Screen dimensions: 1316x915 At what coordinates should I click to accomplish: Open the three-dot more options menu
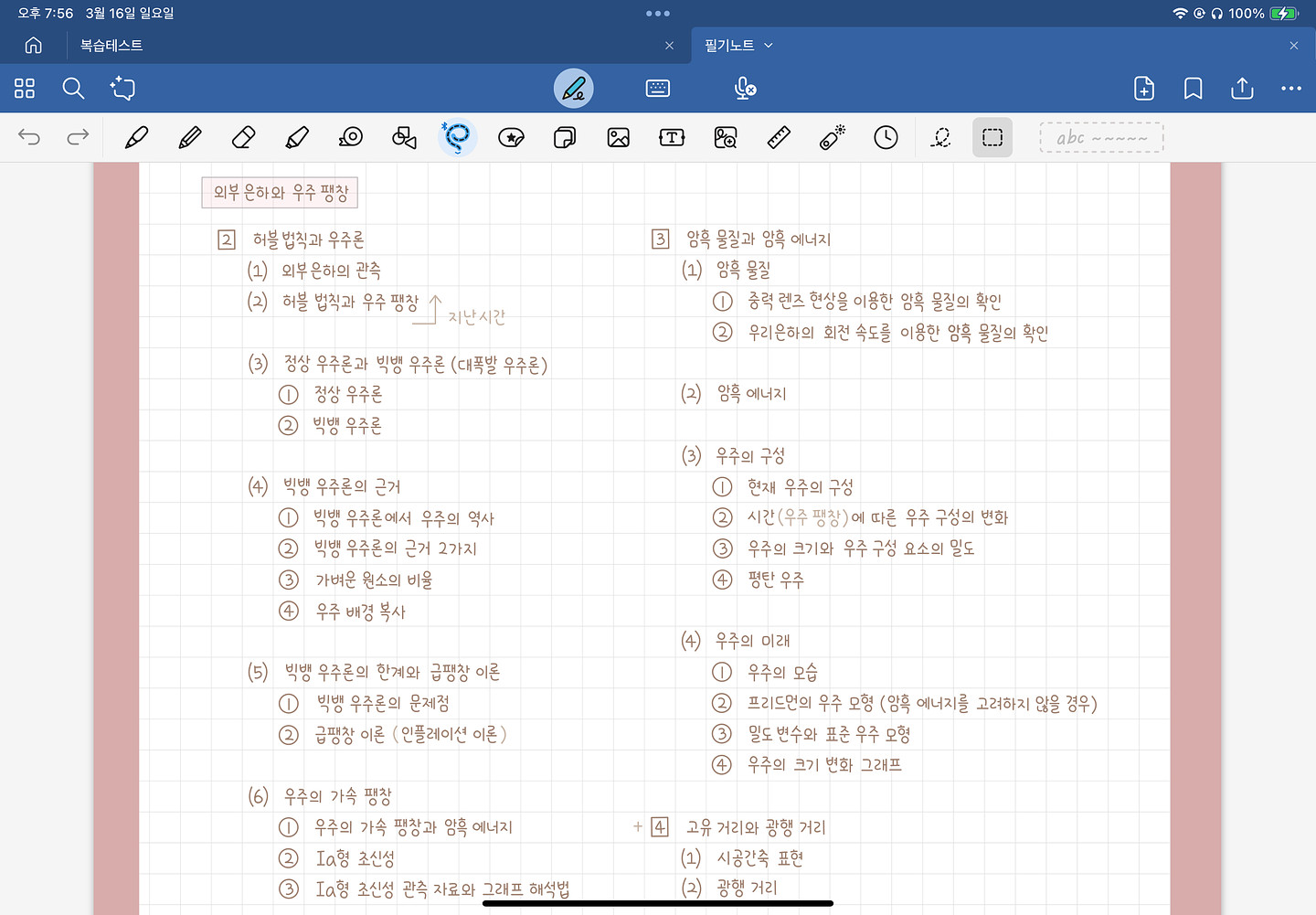coord(1290,89)
